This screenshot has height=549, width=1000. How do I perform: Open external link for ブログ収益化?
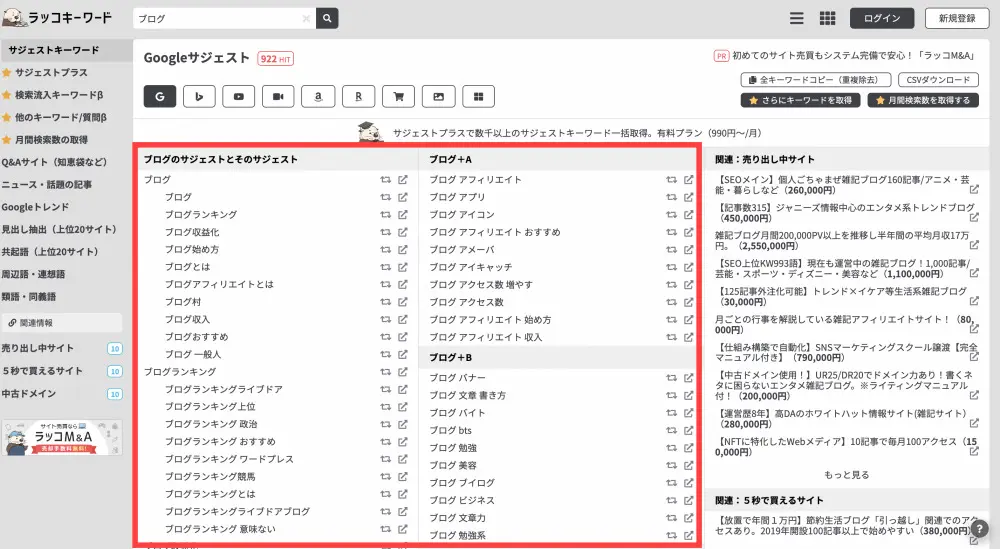(403, 232)
